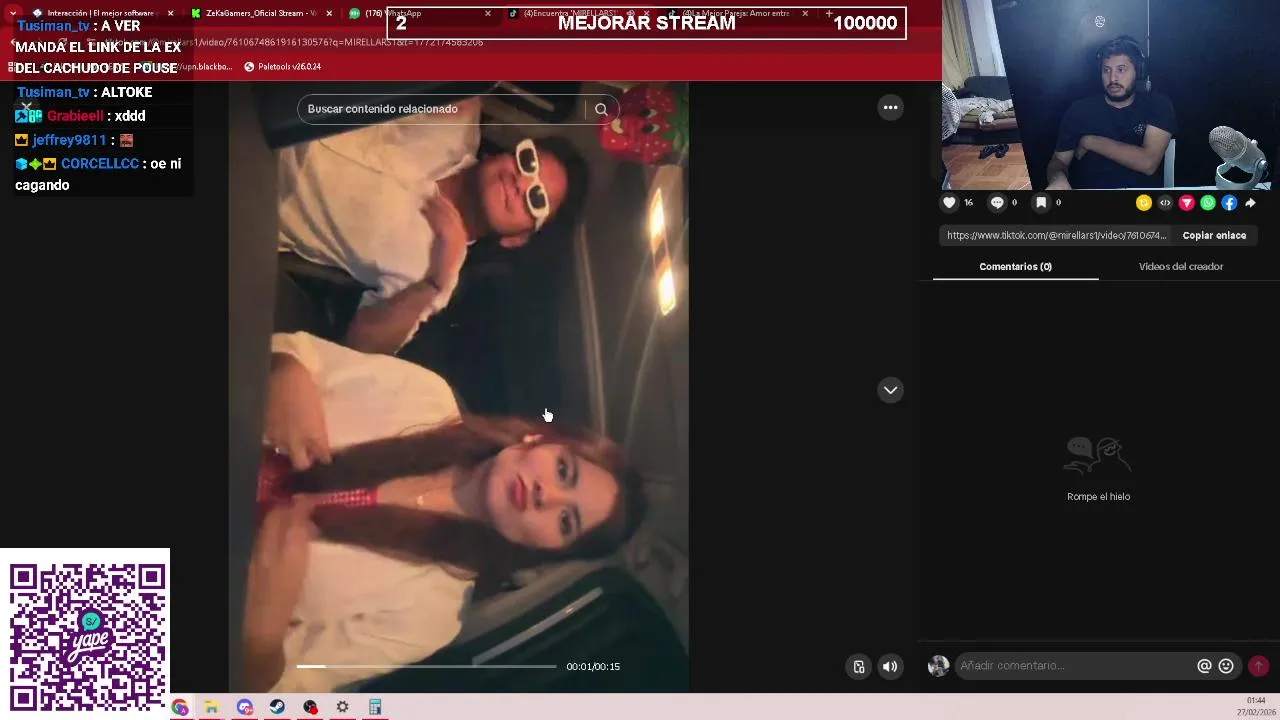The image size is (1280, 720).
Task: Like the TikTok video with the heart icon
Action: (949, 202)
